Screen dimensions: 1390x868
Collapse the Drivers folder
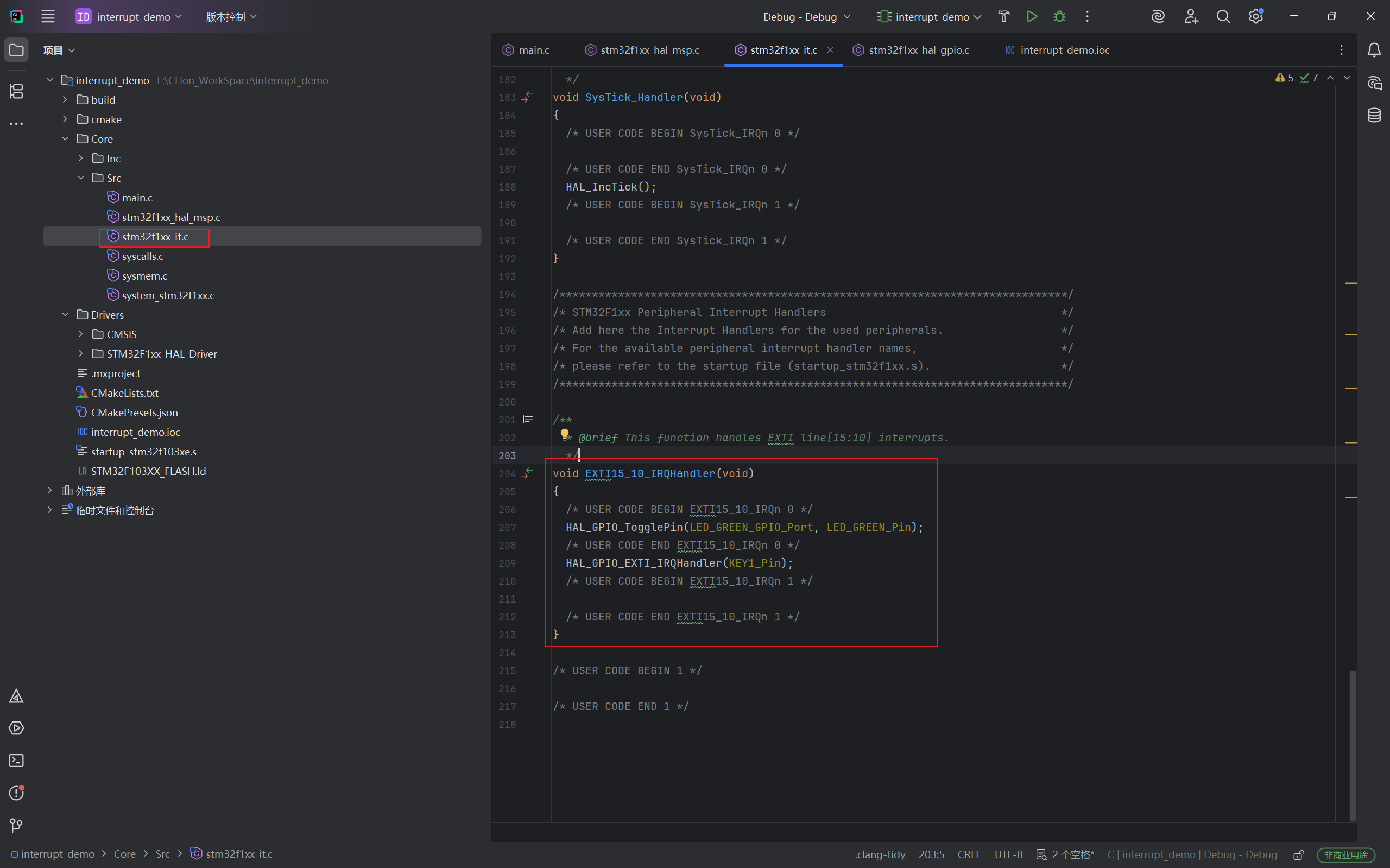[x=65, y=315]
